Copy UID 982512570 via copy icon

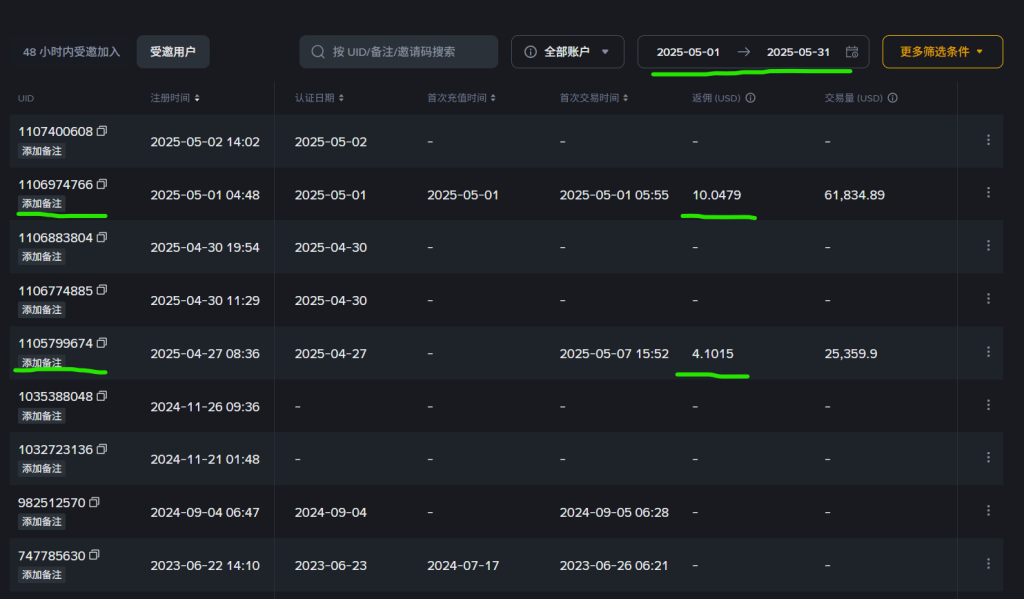tap(95, 502)
